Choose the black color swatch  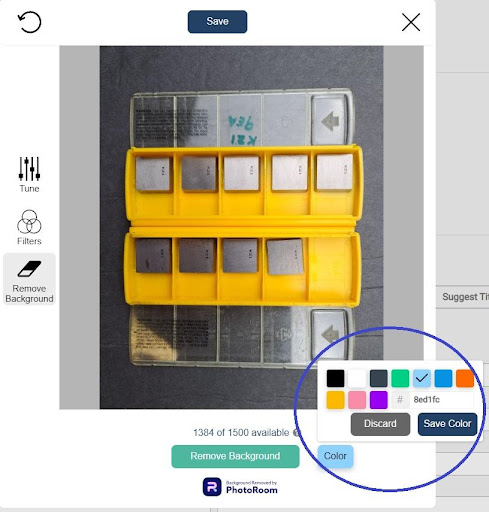tap(335, 378)
